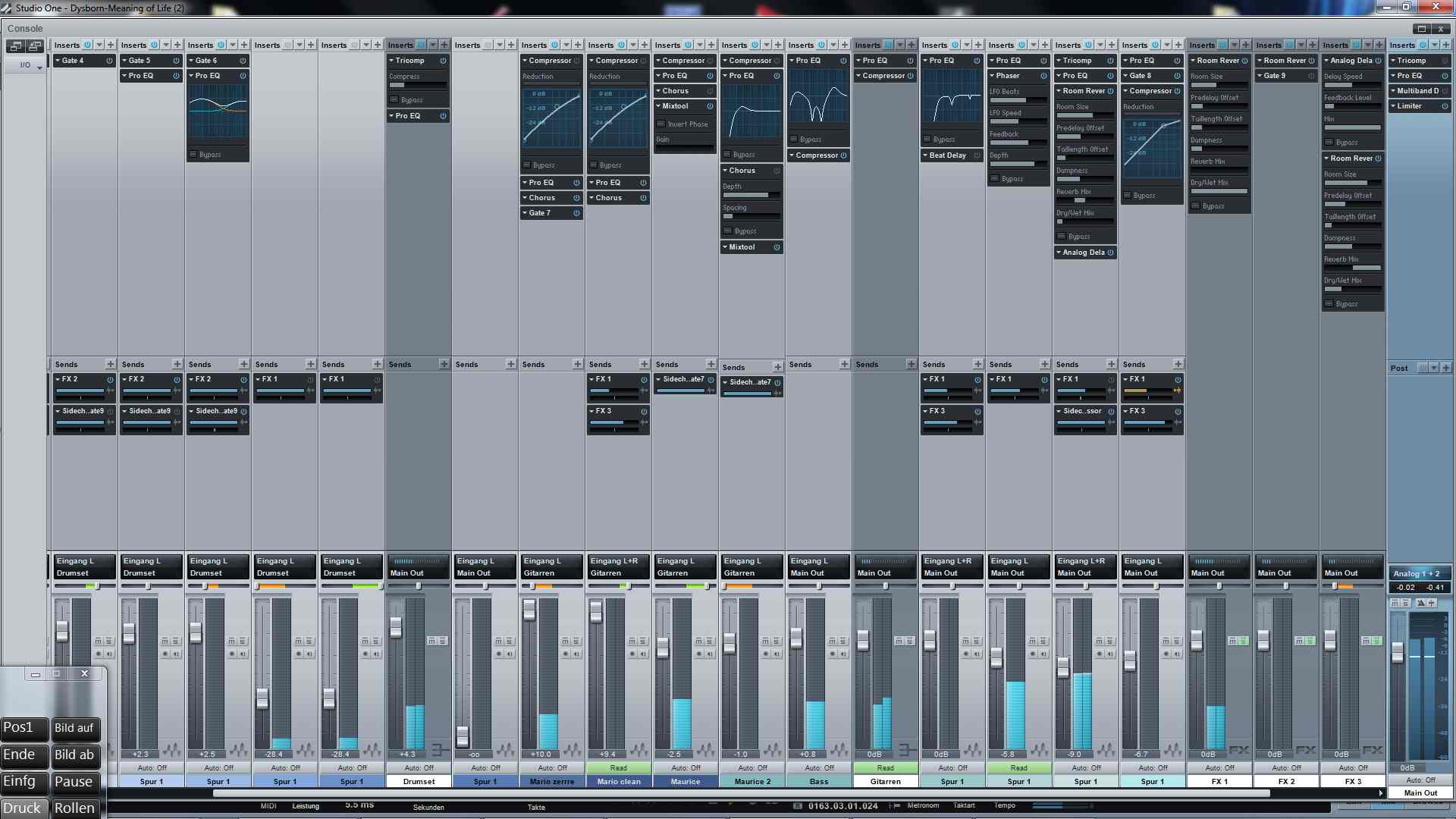The image size is (1456, 819).
Task: Click the Druck on-screen key
Action: point(24,808)
